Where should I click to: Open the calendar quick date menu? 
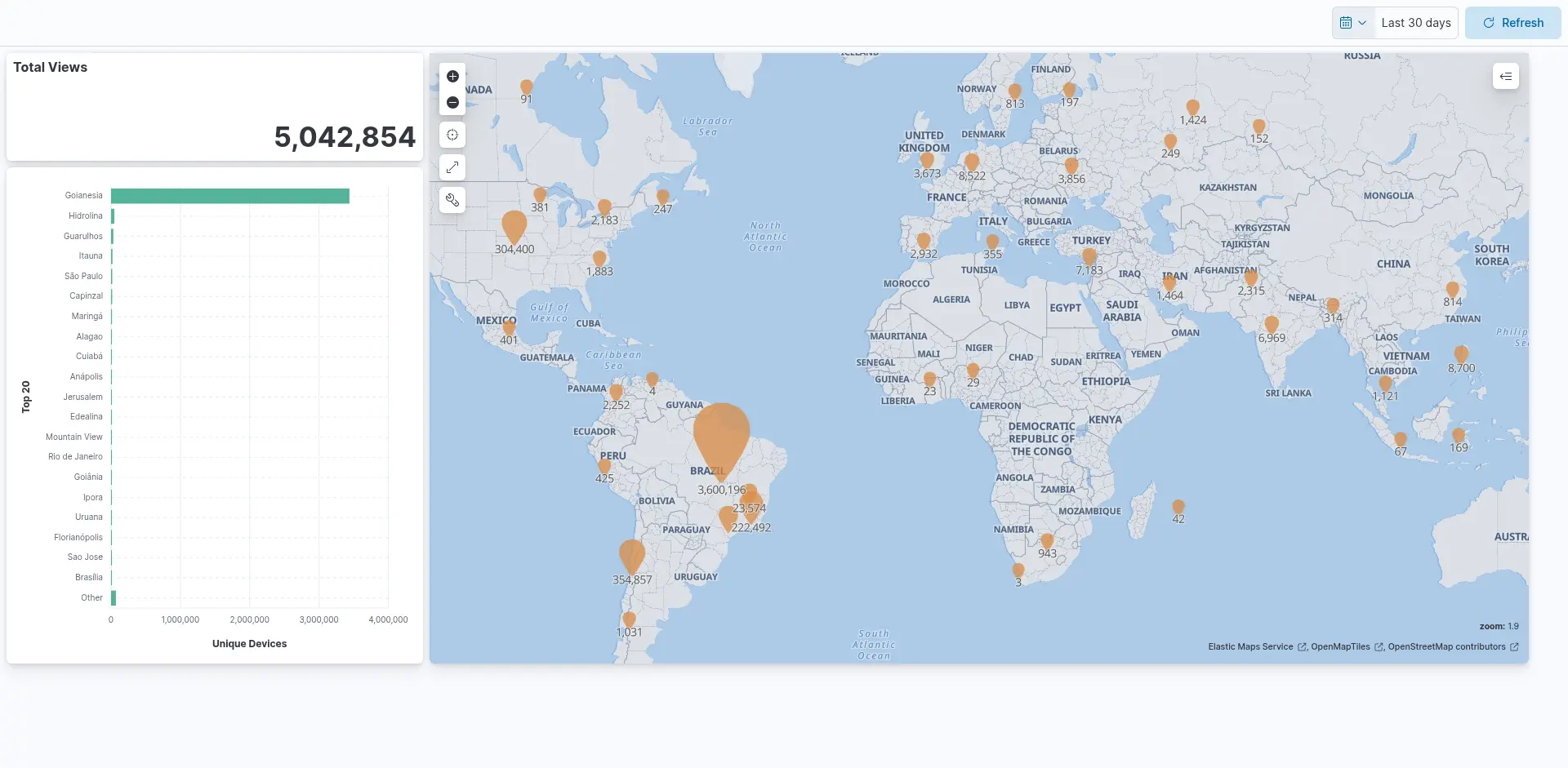[x=1352, y=23]
